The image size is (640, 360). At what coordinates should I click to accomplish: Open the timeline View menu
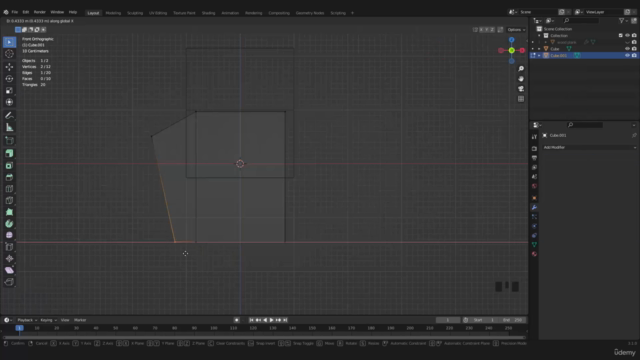(x=65, y=320)
